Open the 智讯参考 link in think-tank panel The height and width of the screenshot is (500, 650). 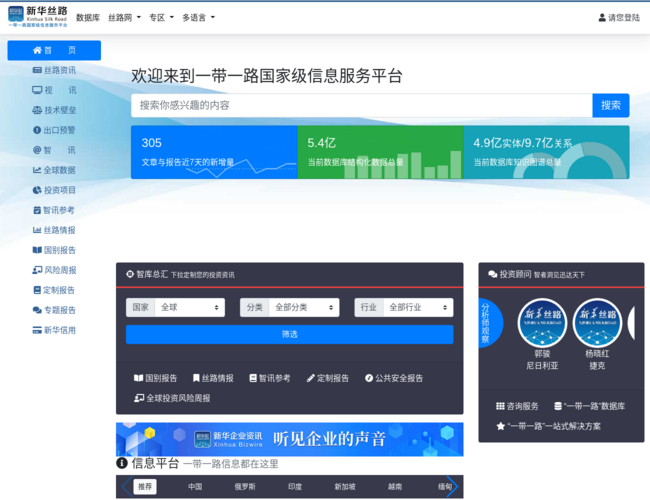click(270, 378)
